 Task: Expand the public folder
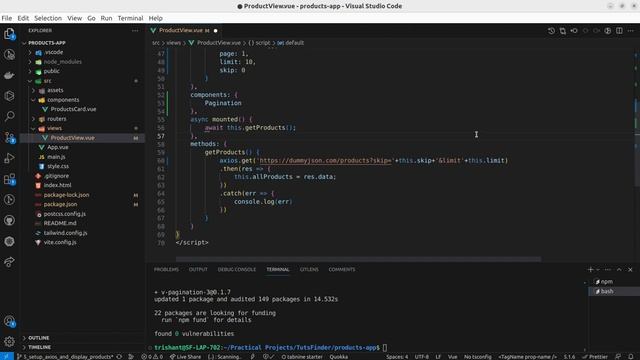[30, 71]
